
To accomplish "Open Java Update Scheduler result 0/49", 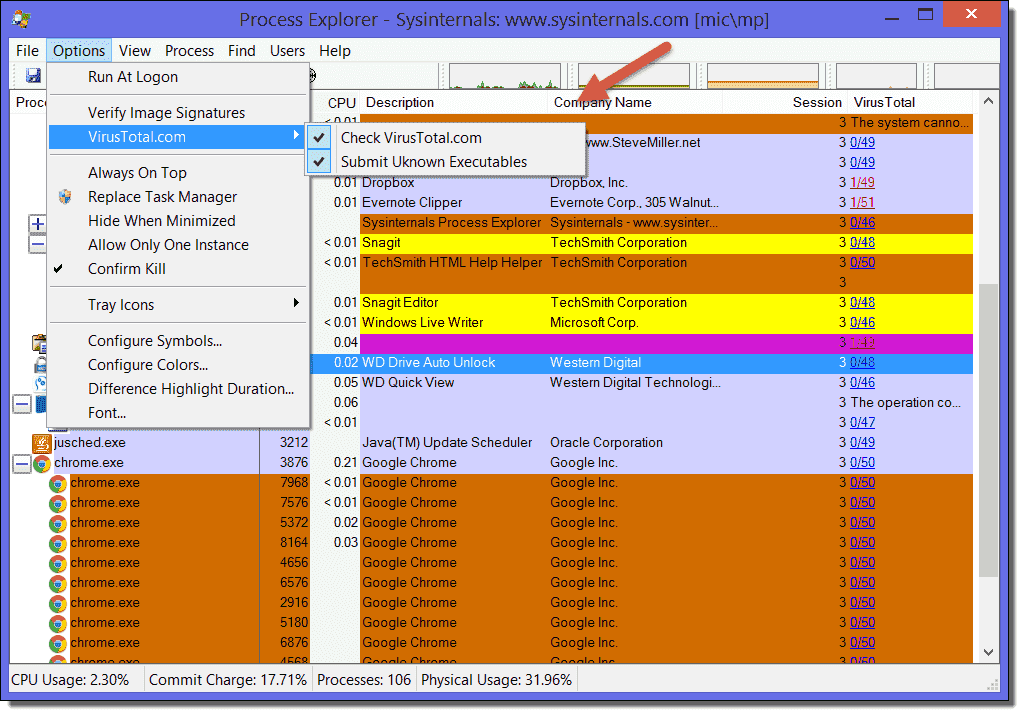I will [862, 442].
